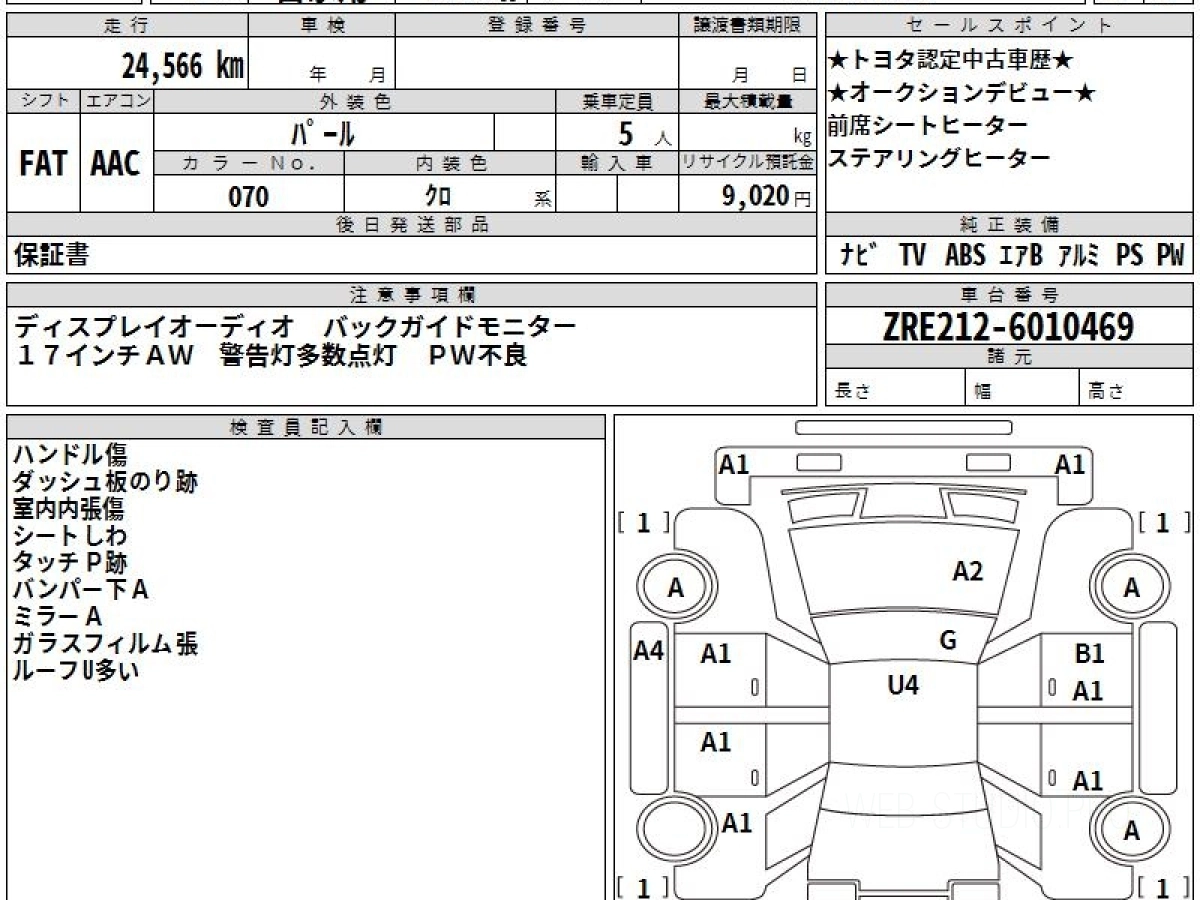
Task: Click the 検査員記入欄 section header
Action: [306, 426]
